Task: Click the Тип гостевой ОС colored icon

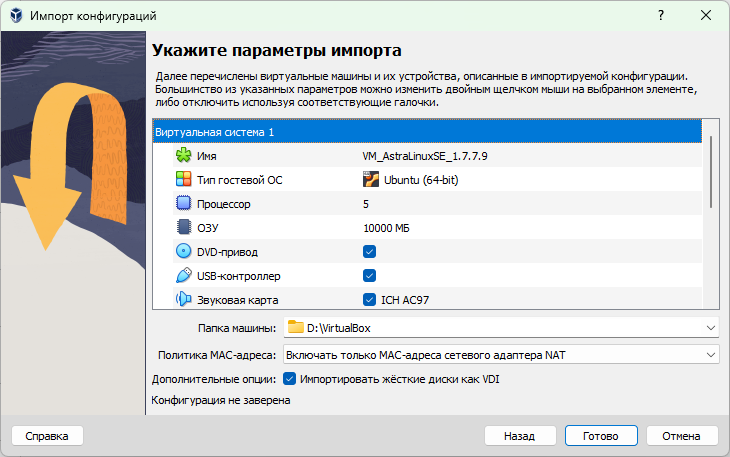Action: click(x=183, y=180)
